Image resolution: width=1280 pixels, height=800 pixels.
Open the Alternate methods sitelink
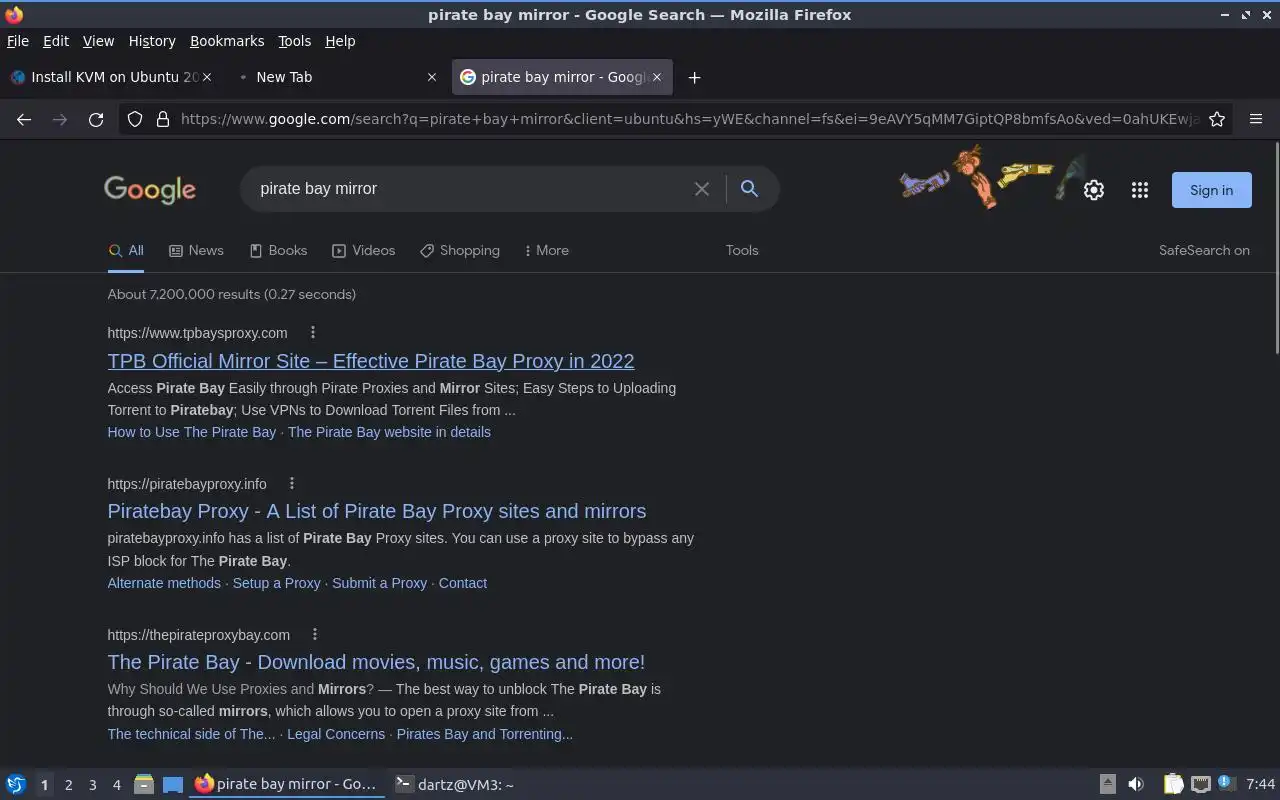click(164, 583)
